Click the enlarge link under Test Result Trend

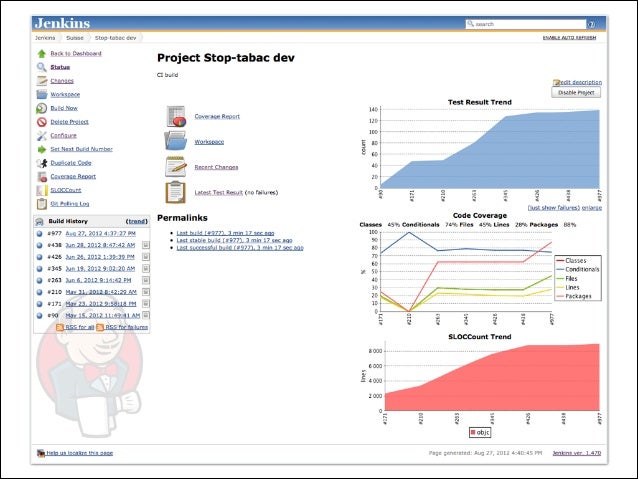pos(592,208)
